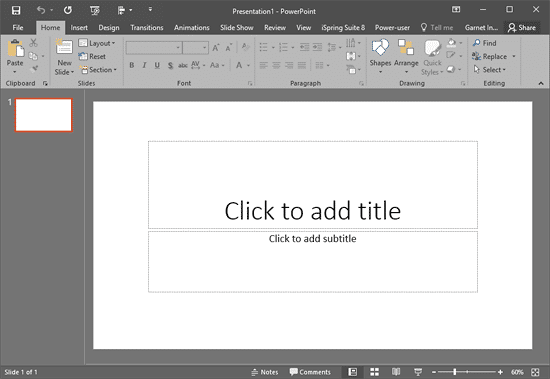Click the Reset slide button
Viewport: 550px width, 379px height.
[92, 56]
